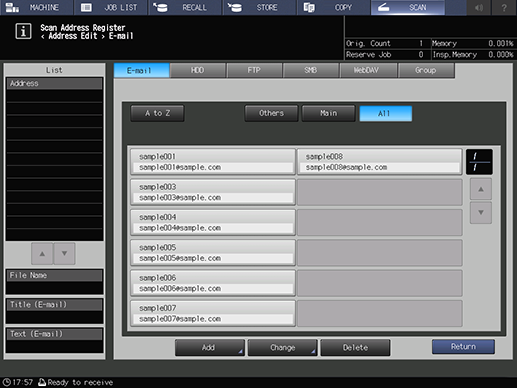Open the Add address menu
Screen dimensions: 517x388
[210, 348]
